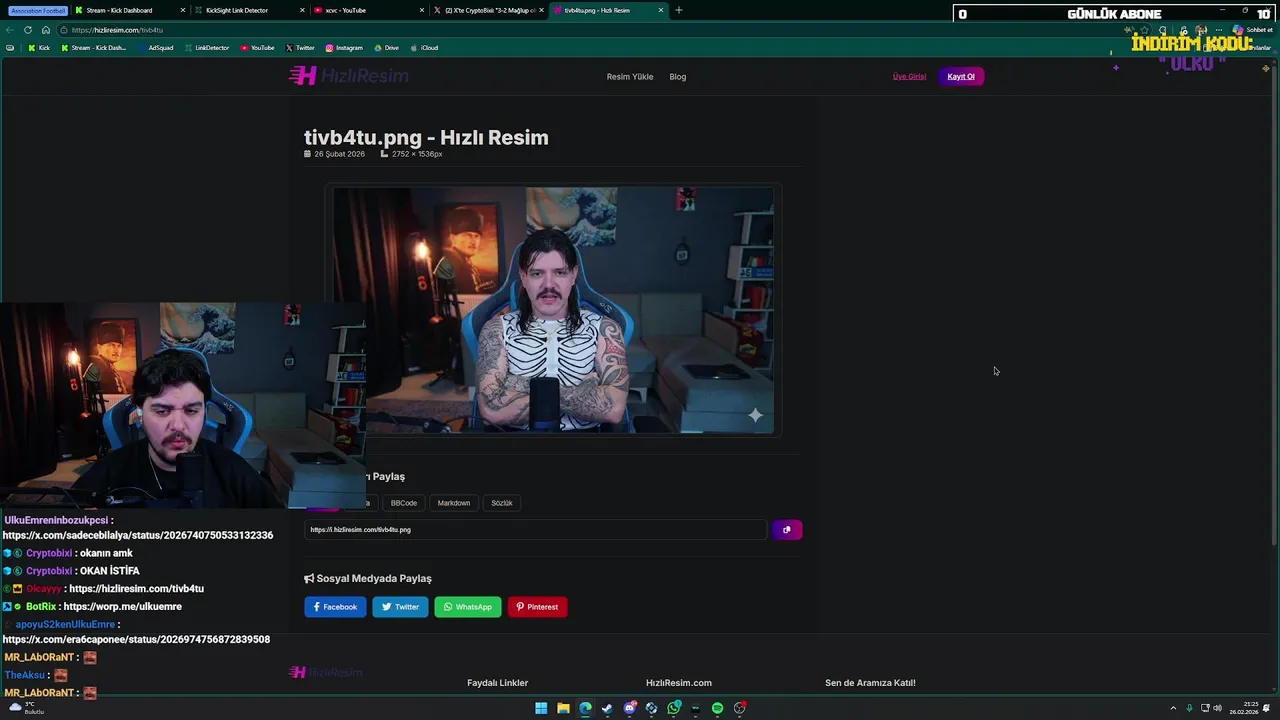Open iCloud bookmark

pyautogui.click(x=424, y=48)
